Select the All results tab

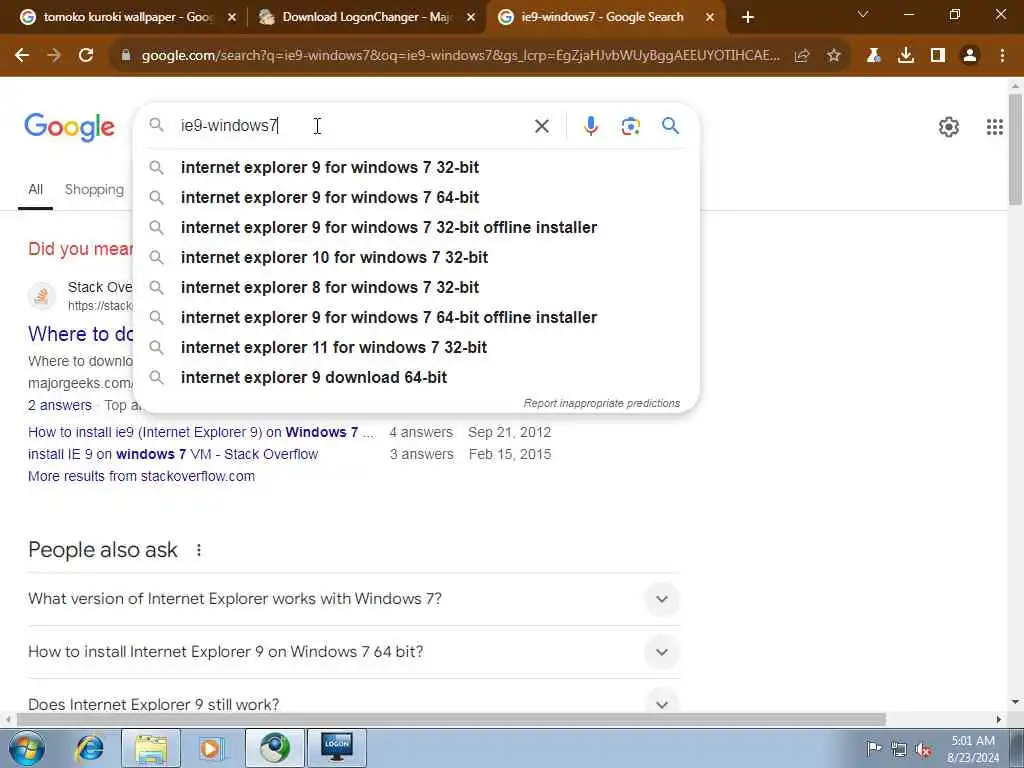click(35, 189)
